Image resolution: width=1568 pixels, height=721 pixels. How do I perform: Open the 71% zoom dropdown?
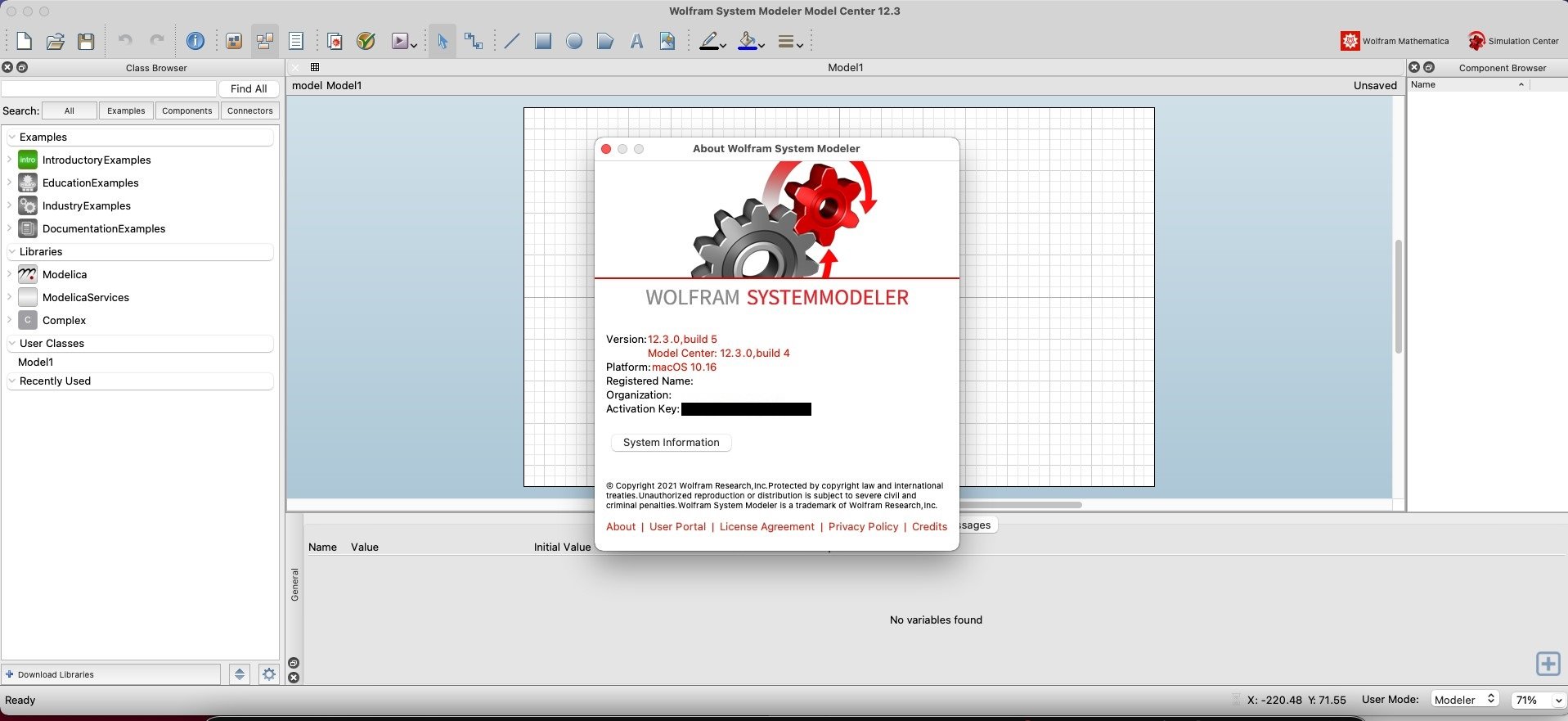[1539, 700]
